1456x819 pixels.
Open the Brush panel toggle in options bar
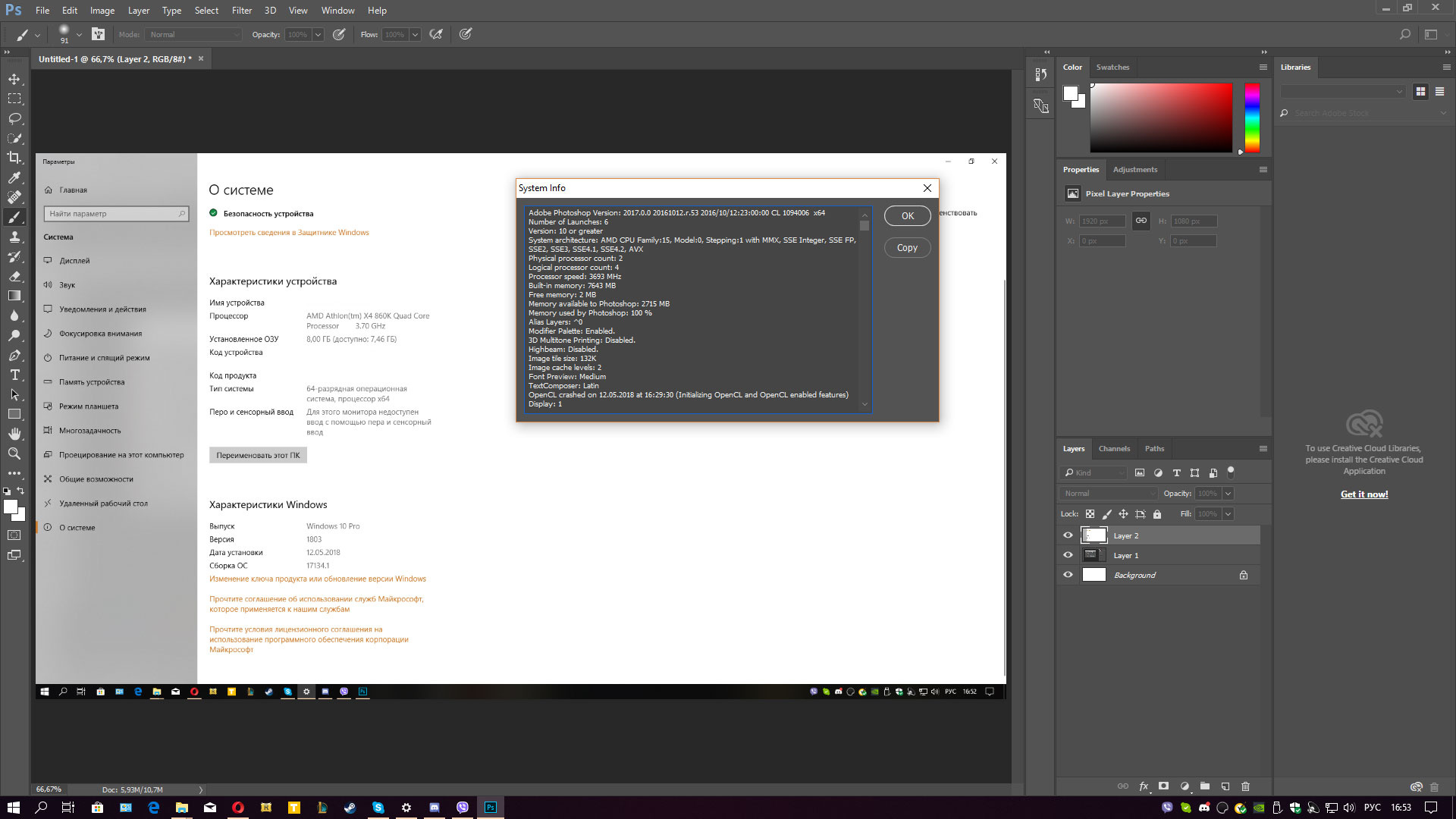98,34
